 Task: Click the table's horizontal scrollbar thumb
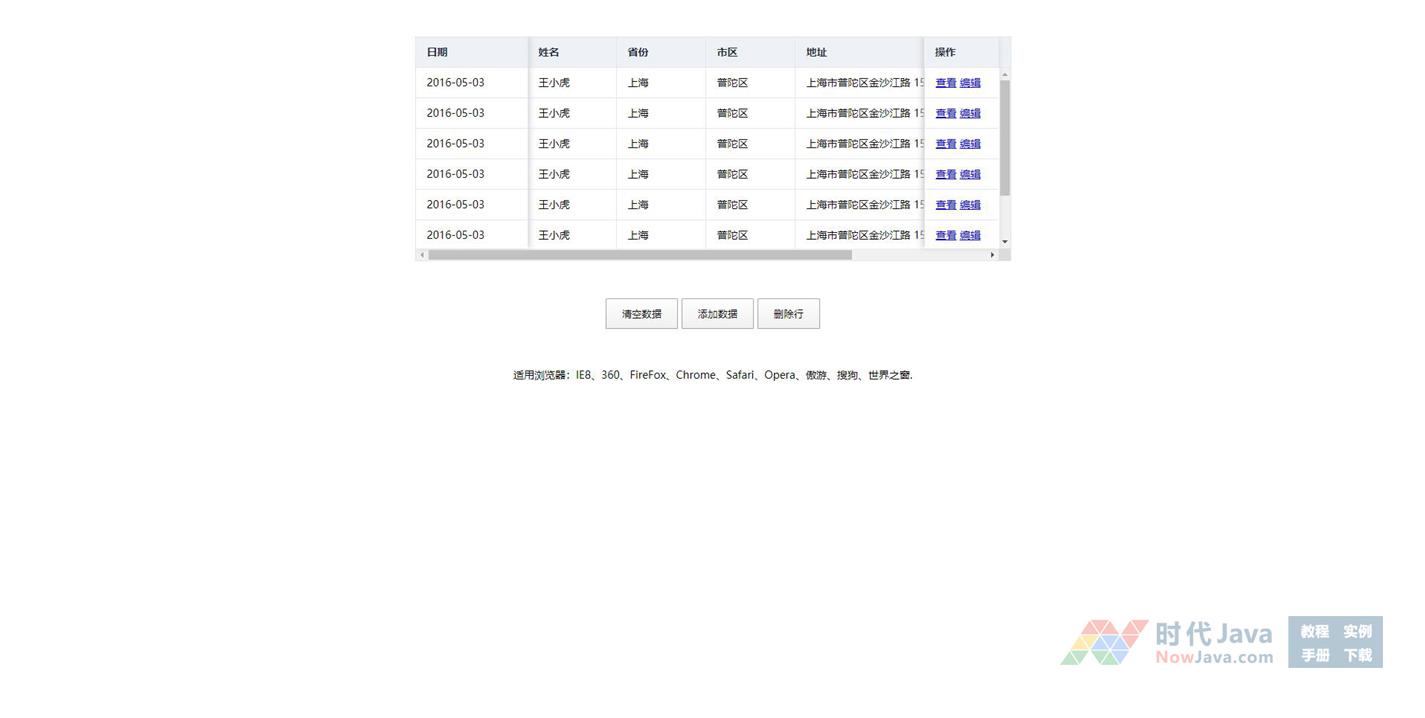pos(640,255)
